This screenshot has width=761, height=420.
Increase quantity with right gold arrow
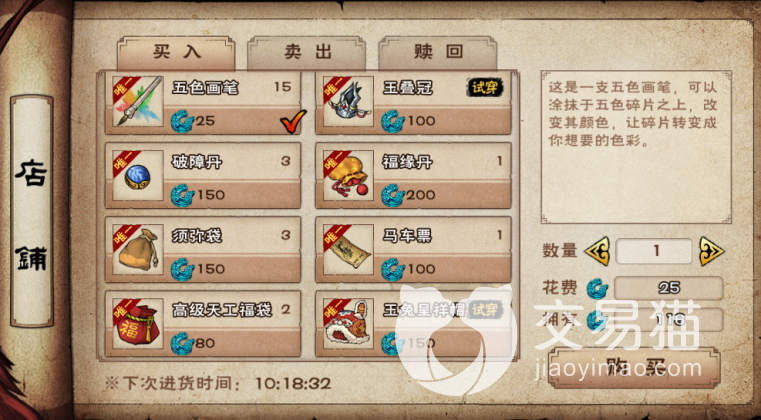(711, 252)
